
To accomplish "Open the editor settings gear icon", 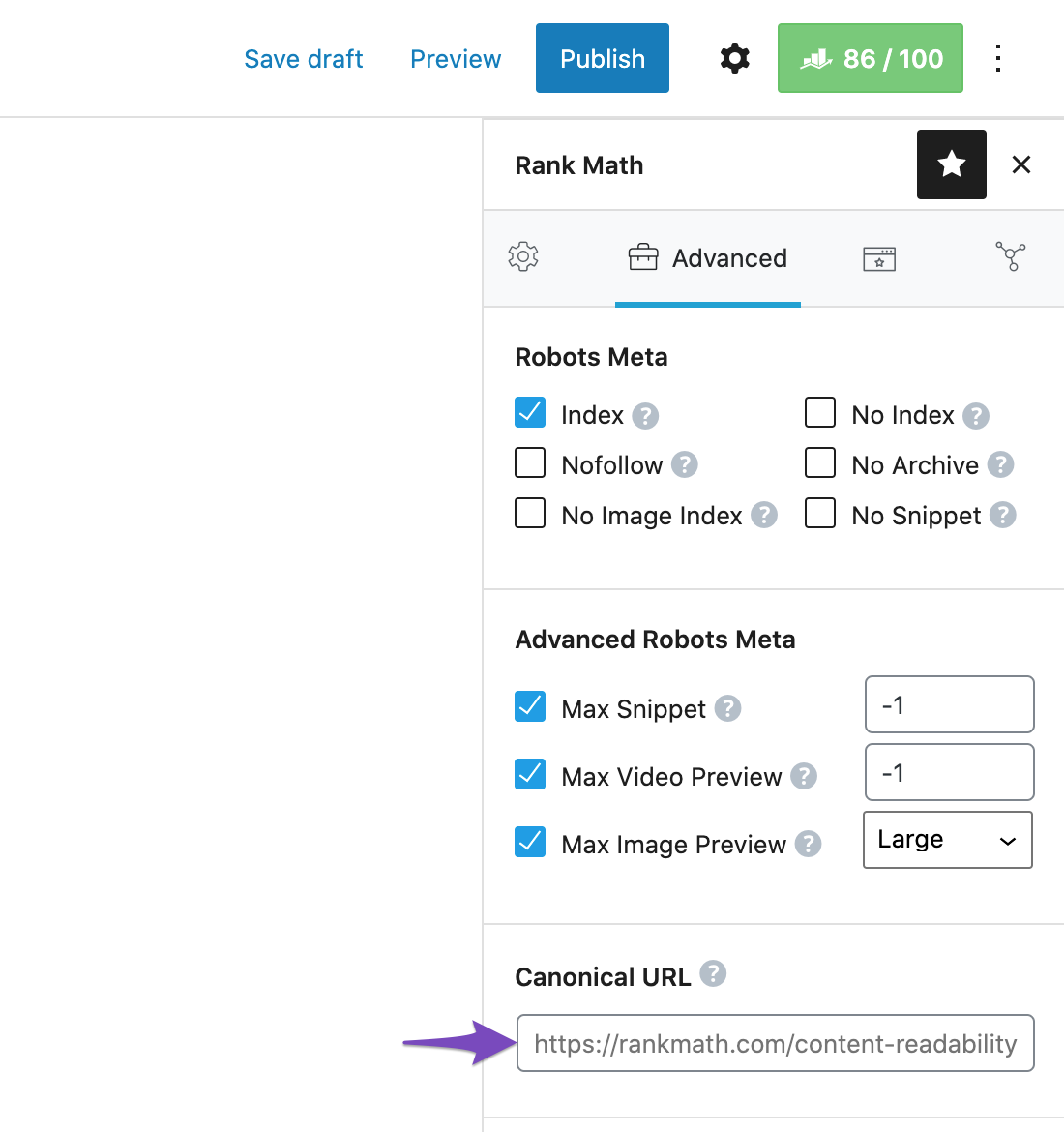I will (x=735, y=58).
